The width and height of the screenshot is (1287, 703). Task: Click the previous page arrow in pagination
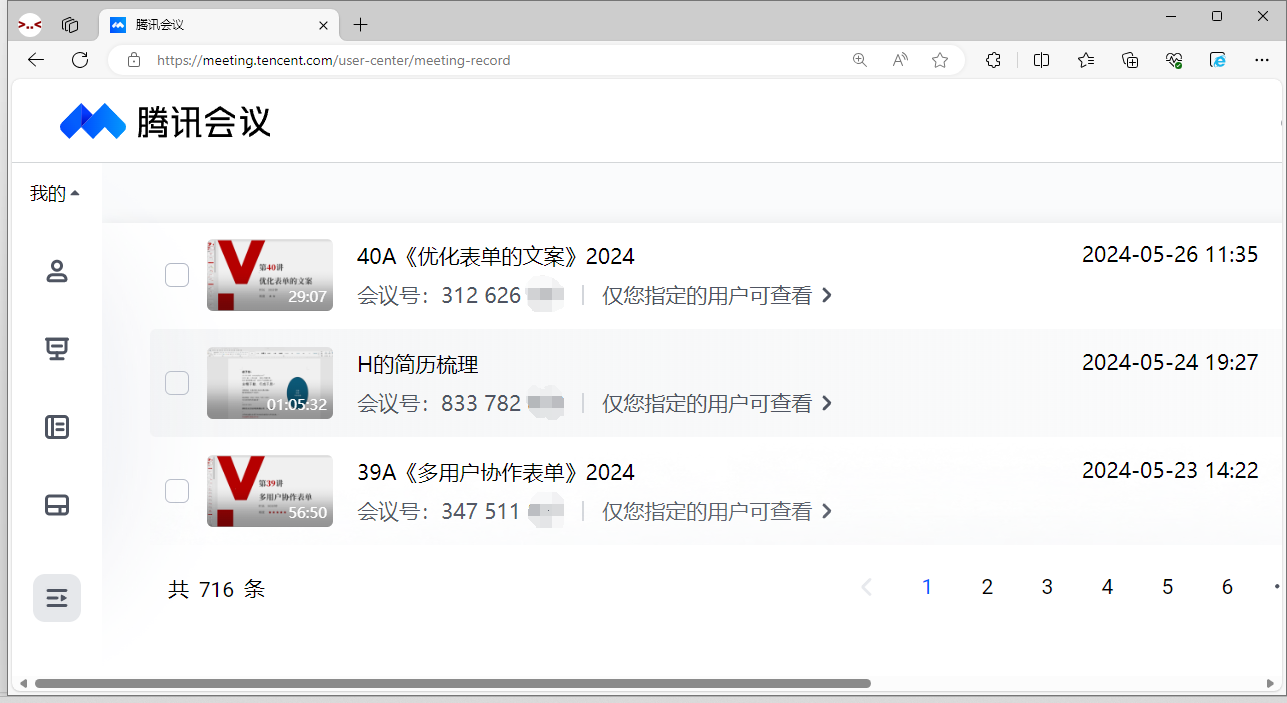coord(867,587)
